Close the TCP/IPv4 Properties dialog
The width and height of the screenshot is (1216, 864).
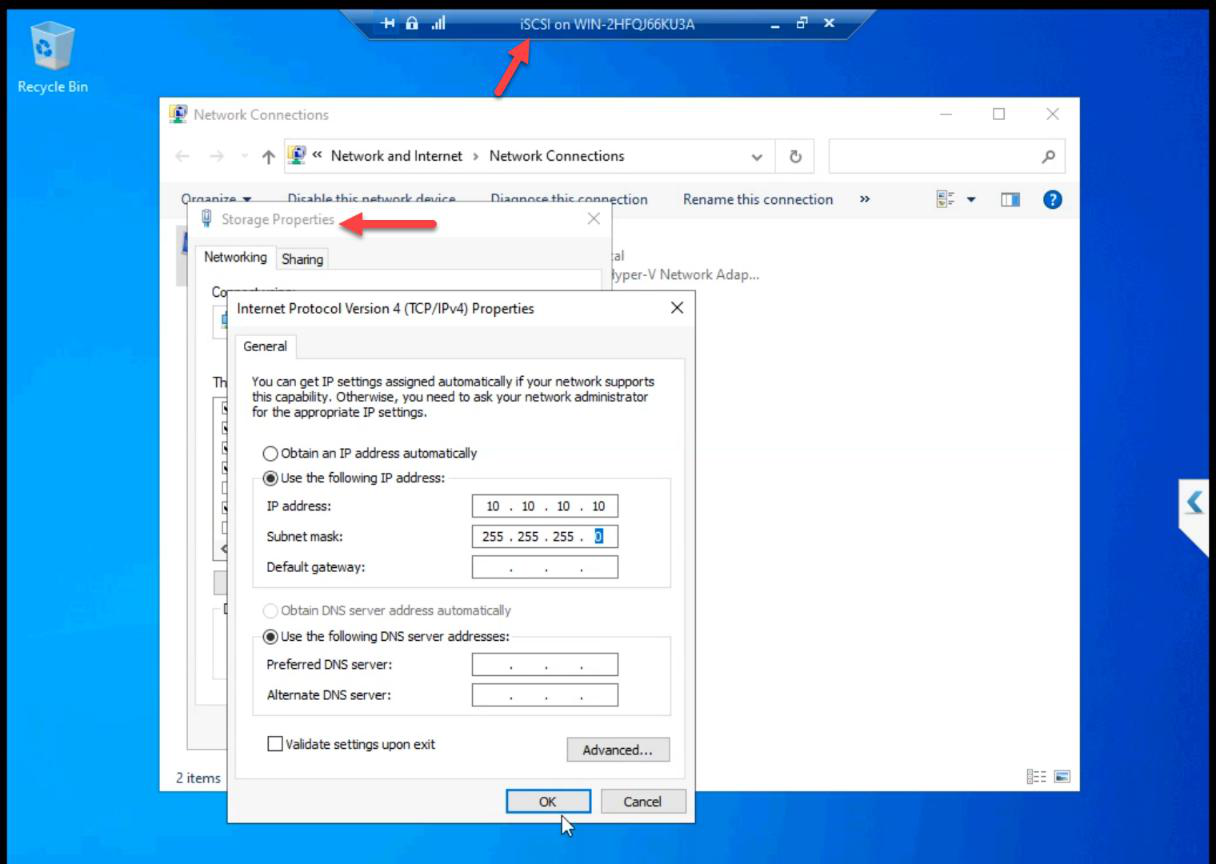[x=677, y=308]
